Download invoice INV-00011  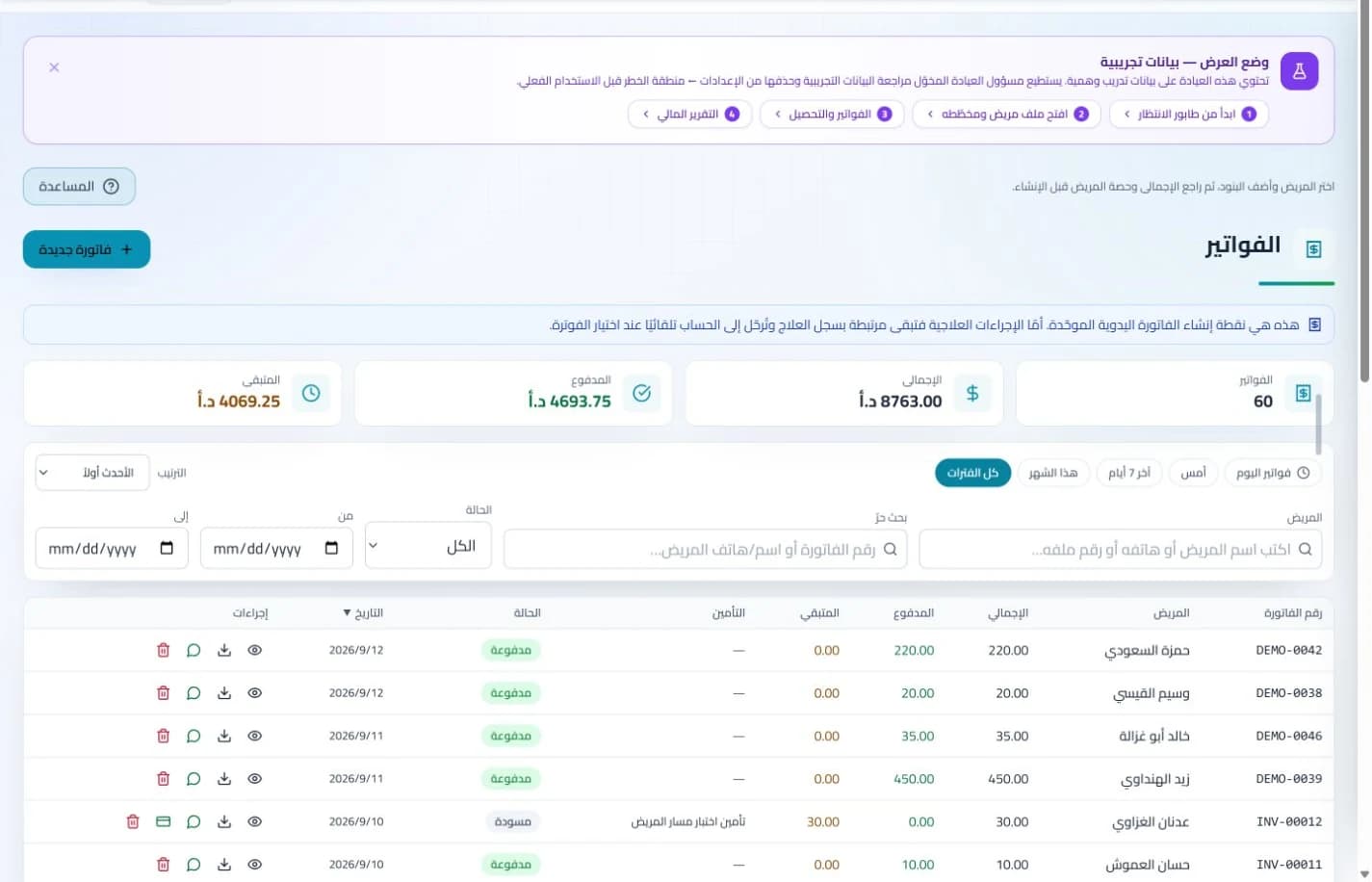pos(224,865)
